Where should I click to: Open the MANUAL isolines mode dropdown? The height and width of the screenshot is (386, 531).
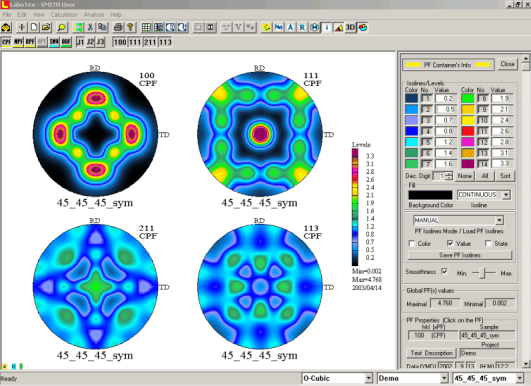(x=499, y=220)
